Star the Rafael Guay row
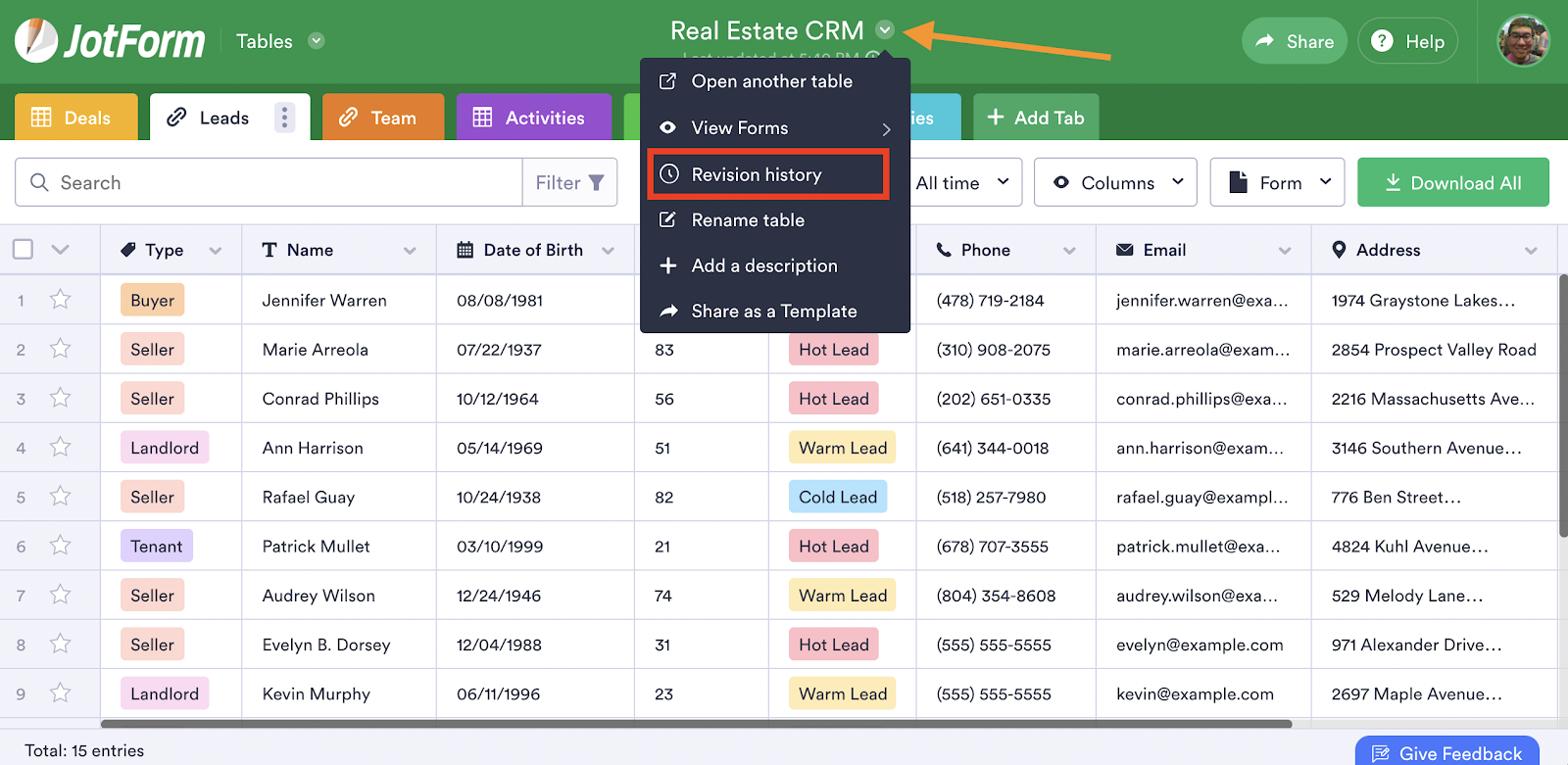This screenshot has height=765, width=1568. pyautogui.click(x=61, y=497)
